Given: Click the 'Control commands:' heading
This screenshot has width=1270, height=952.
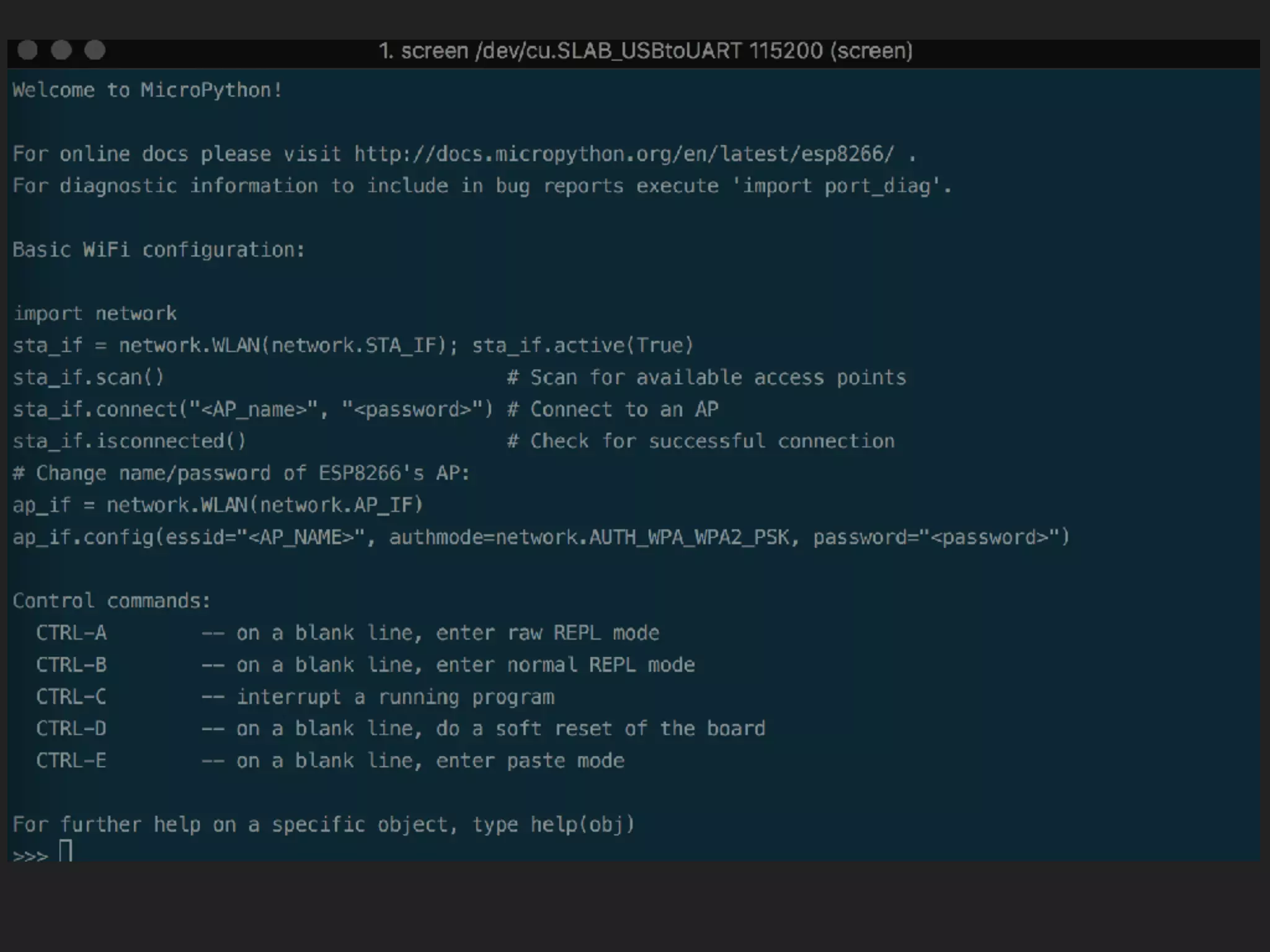Looking at the screenshot, I should coord(112,601).
